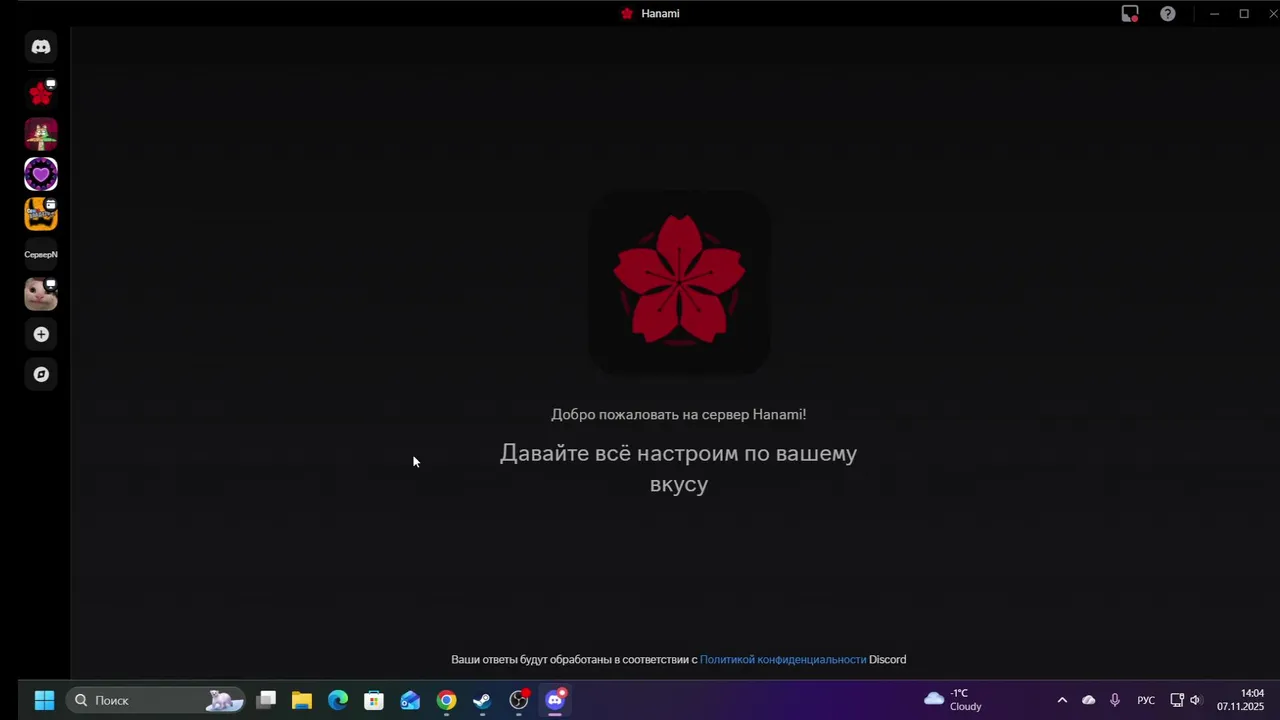Open Task View on the taskbar
The image size is (1280, 720).
pos(266,700)
